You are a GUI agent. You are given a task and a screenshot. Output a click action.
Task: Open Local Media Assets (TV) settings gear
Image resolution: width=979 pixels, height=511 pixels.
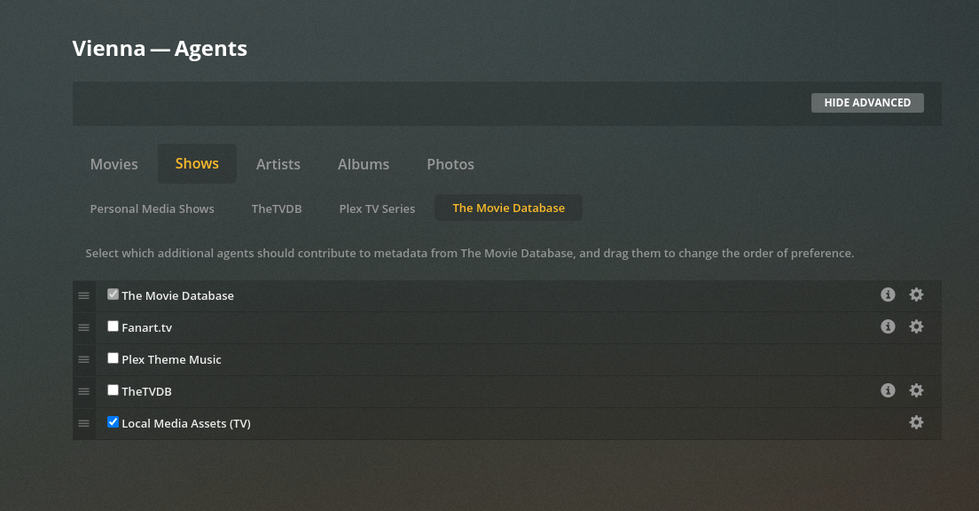(916, 423)
